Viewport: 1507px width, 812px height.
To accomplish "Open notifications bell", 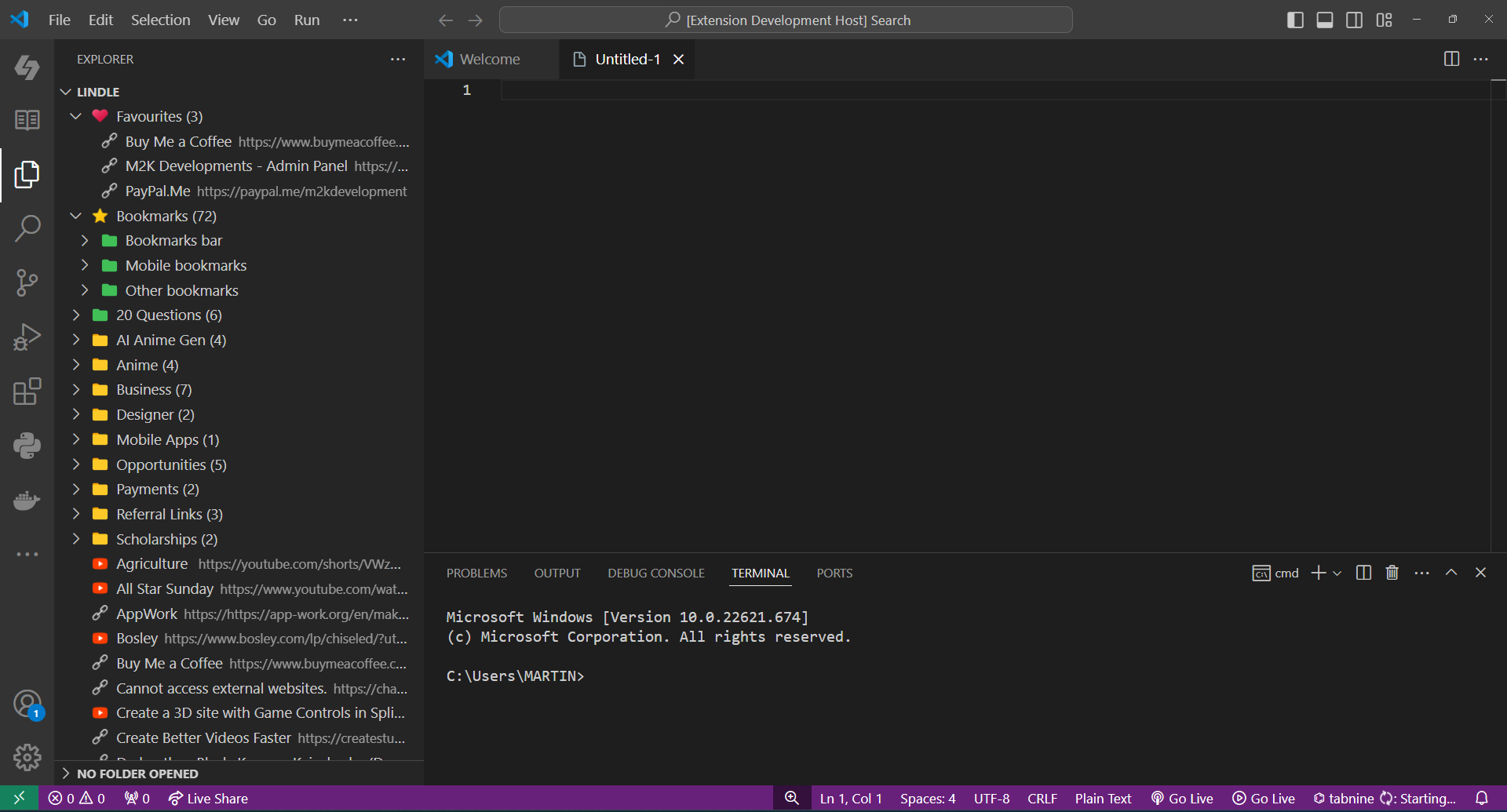I will (1481, 798).
